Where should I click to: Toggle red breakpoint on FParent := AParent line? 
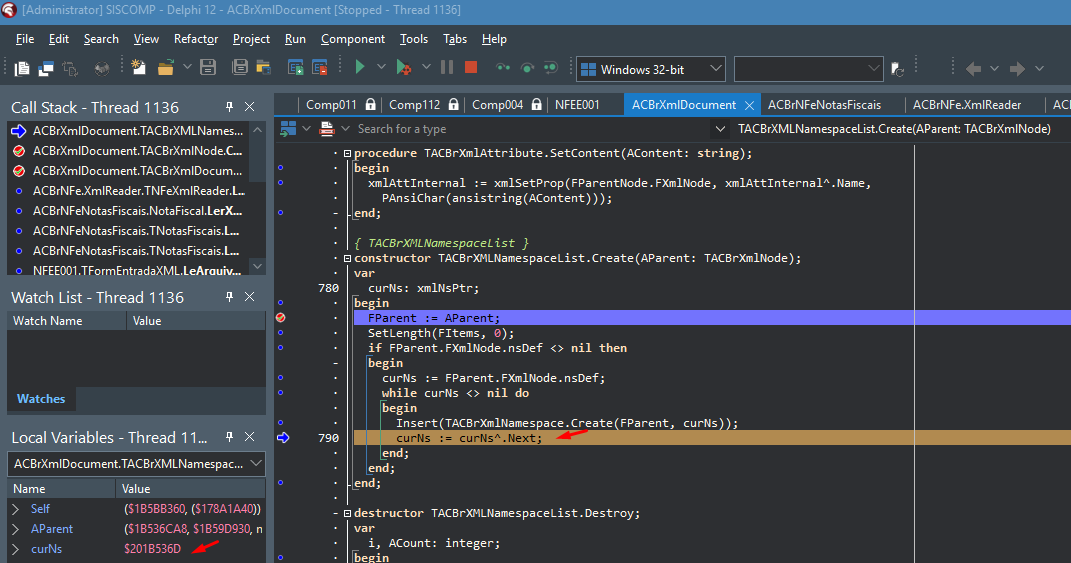(281, 318)
